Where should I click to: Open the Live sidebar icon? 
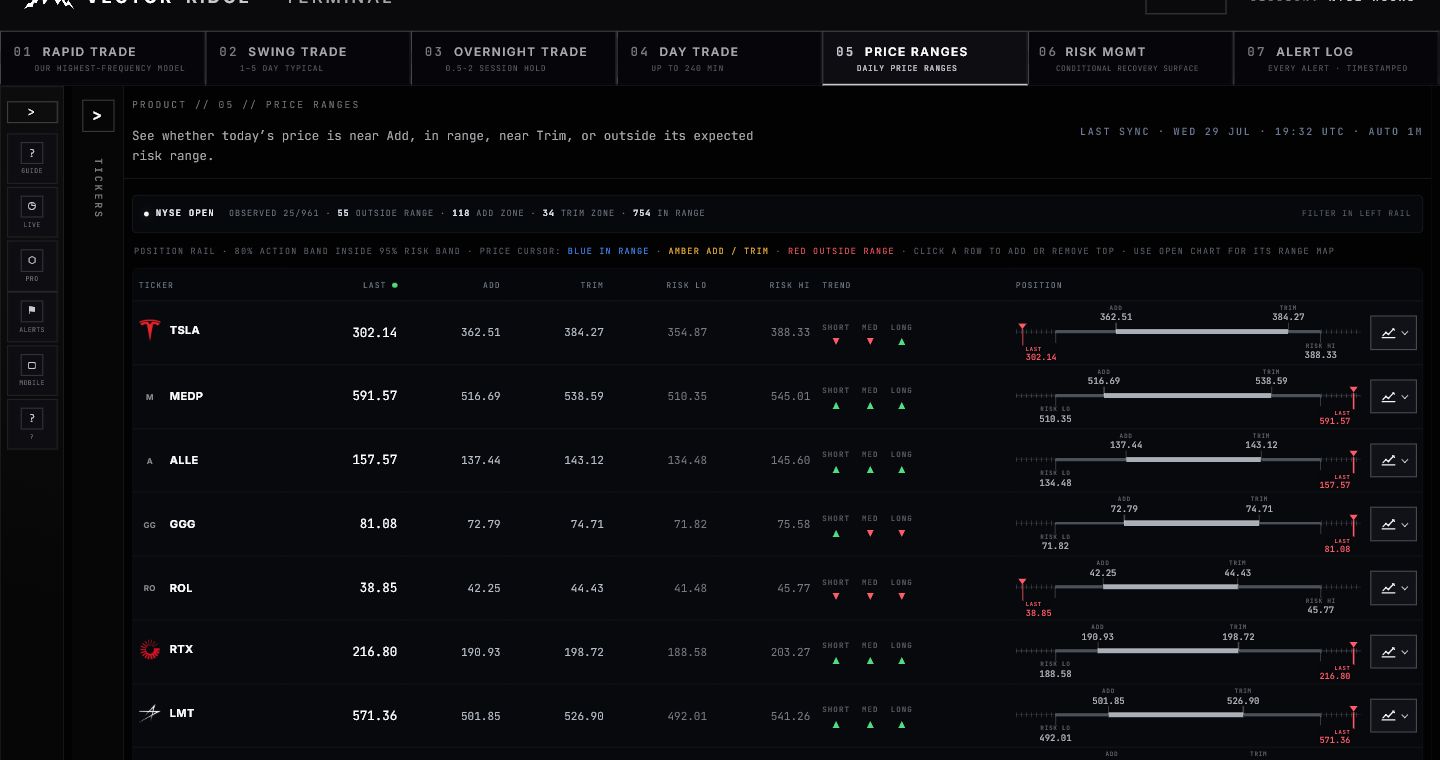point(32,211)
